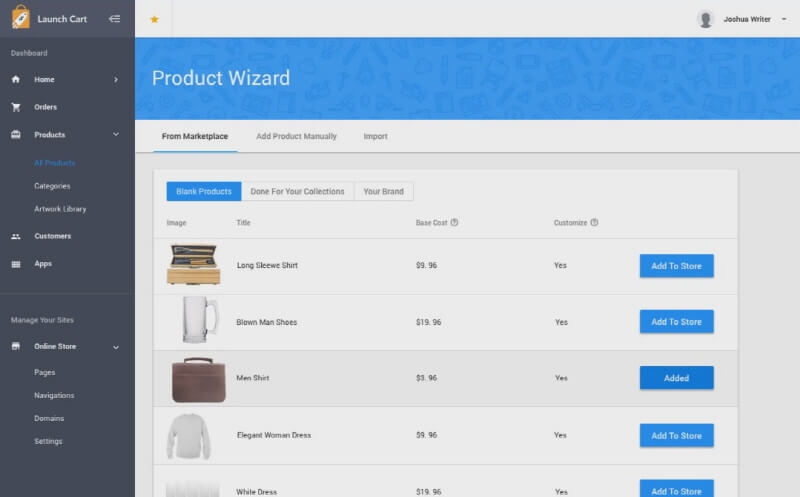Click the Added button for Men Shirt
This screenshot has height=497, width=800.
677,378
